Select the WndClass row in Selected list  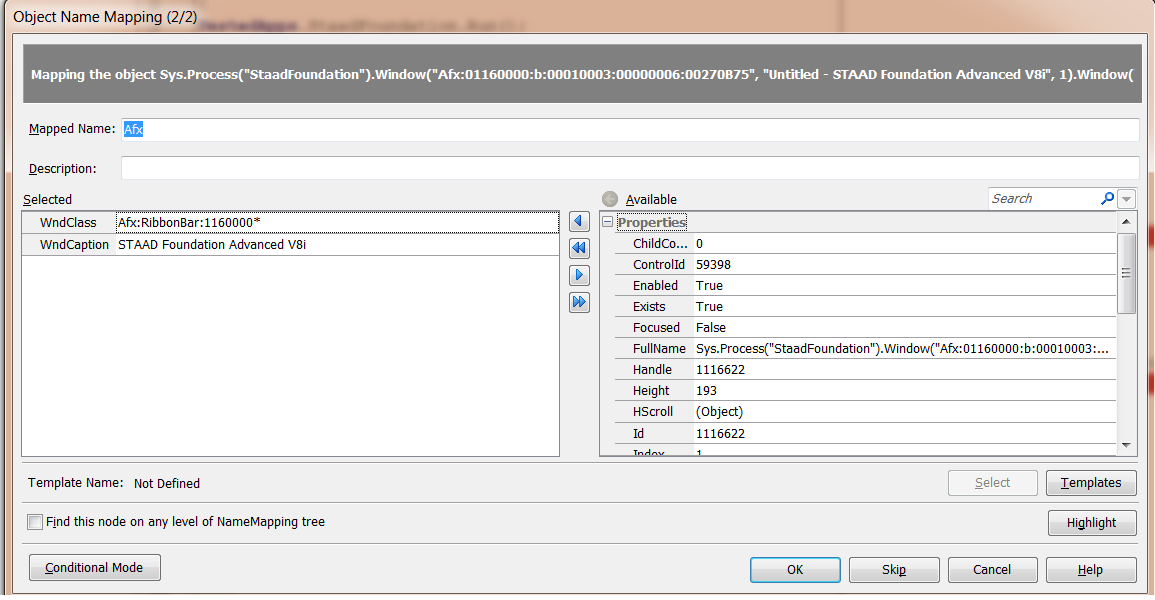tap(290, 223)
